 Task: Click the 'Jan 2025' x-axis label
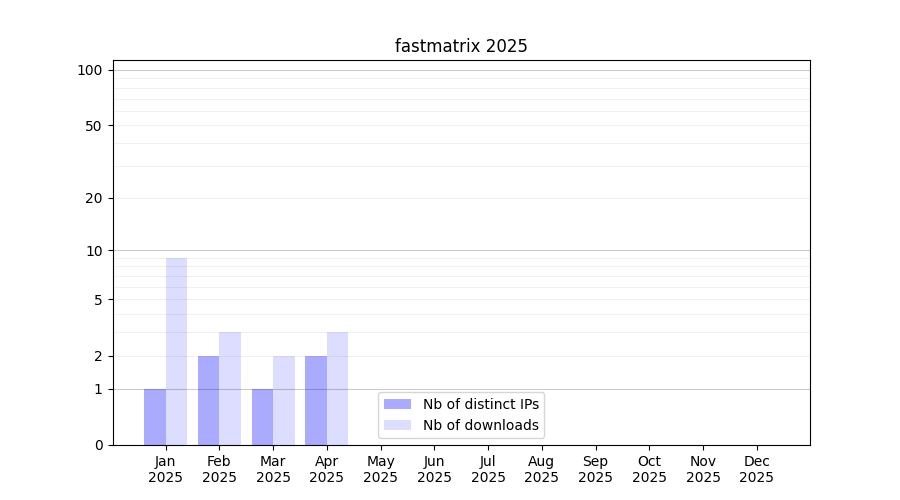[x=165, y=469]
